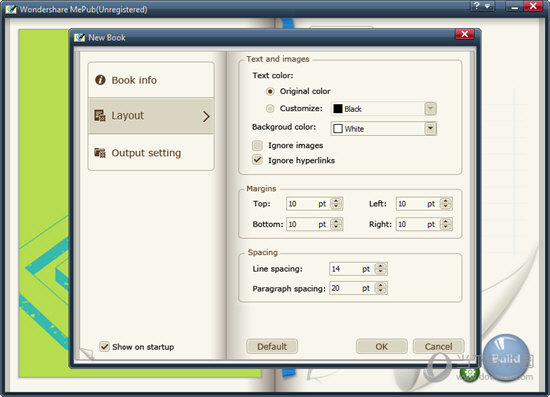Select Original color radio button
Screen dimensions: 550x397
(270, 92)
